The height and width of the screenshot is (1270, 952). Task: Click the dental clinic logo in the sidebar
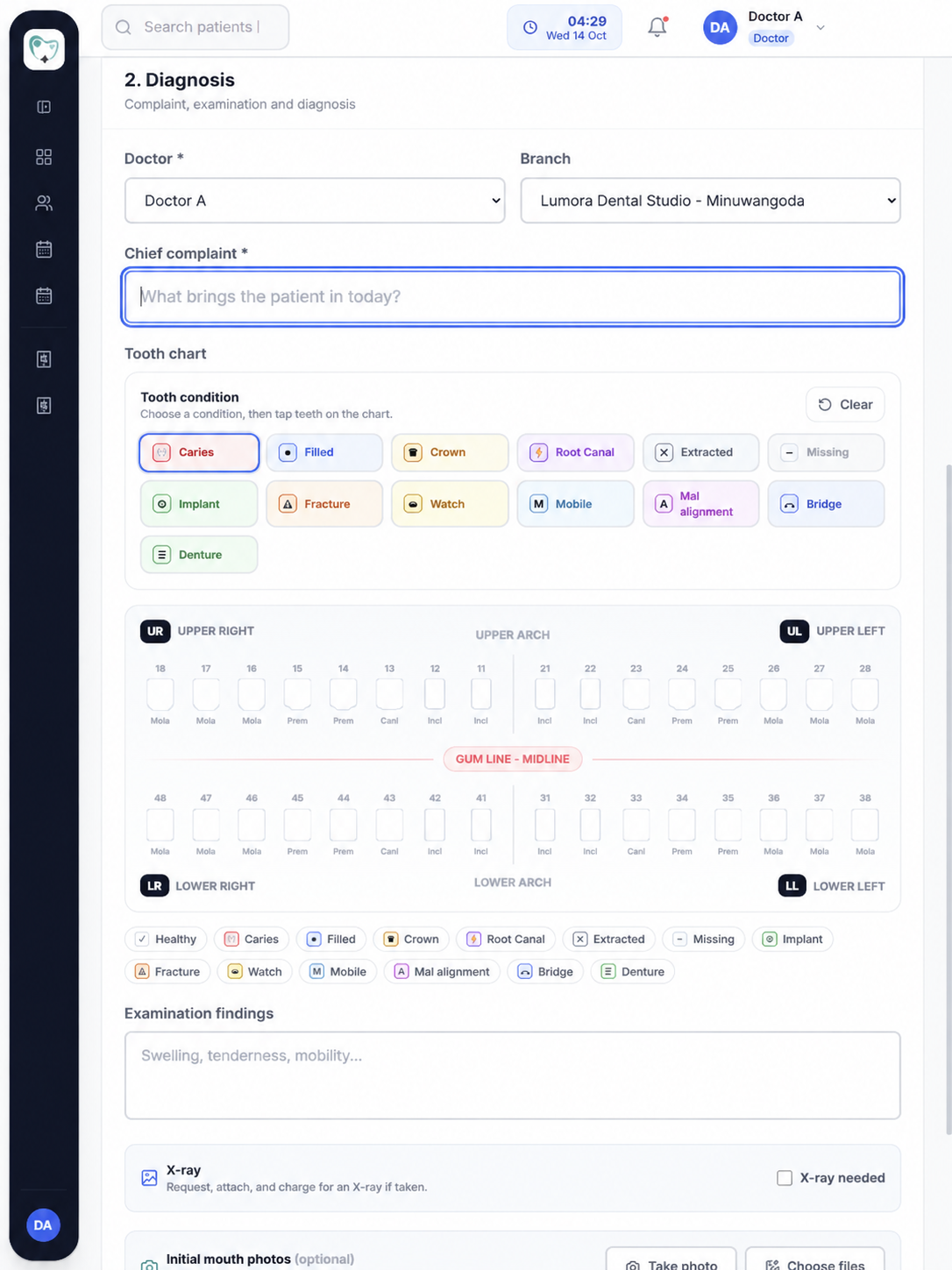click(44, 49)
